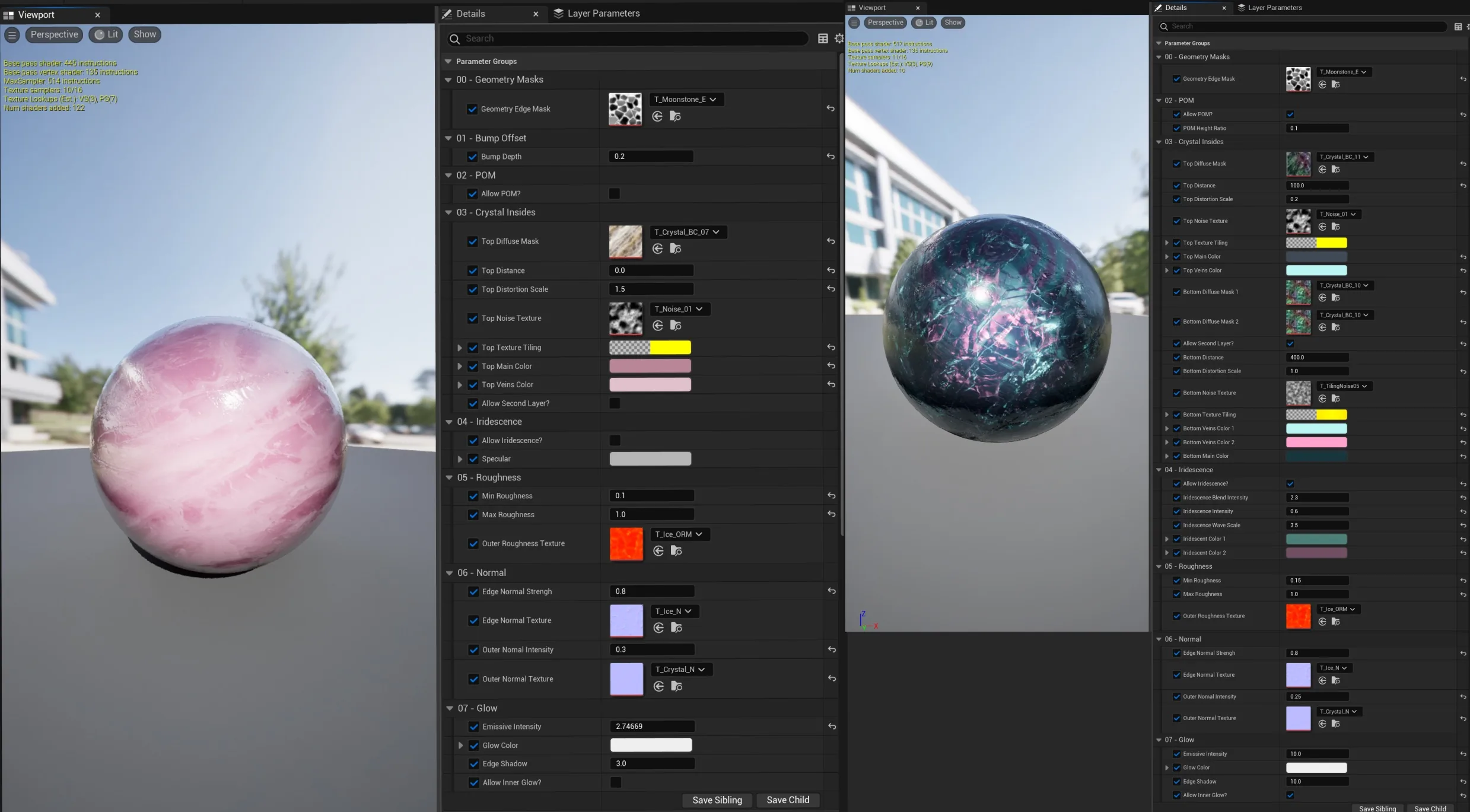
Task: Open Show menu in right viewport
Action: point(953,23)
